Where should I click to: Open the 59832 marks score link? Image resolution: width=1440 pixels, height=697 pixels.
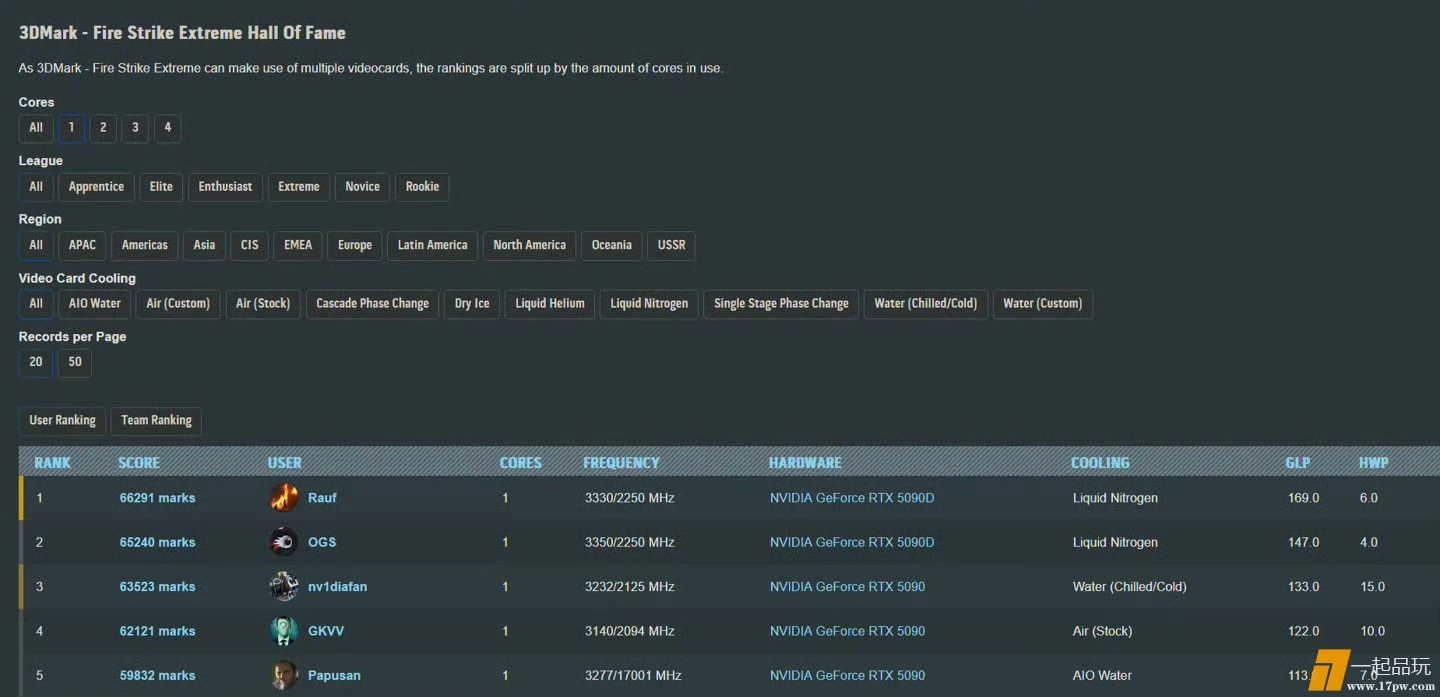coord(157,676)
